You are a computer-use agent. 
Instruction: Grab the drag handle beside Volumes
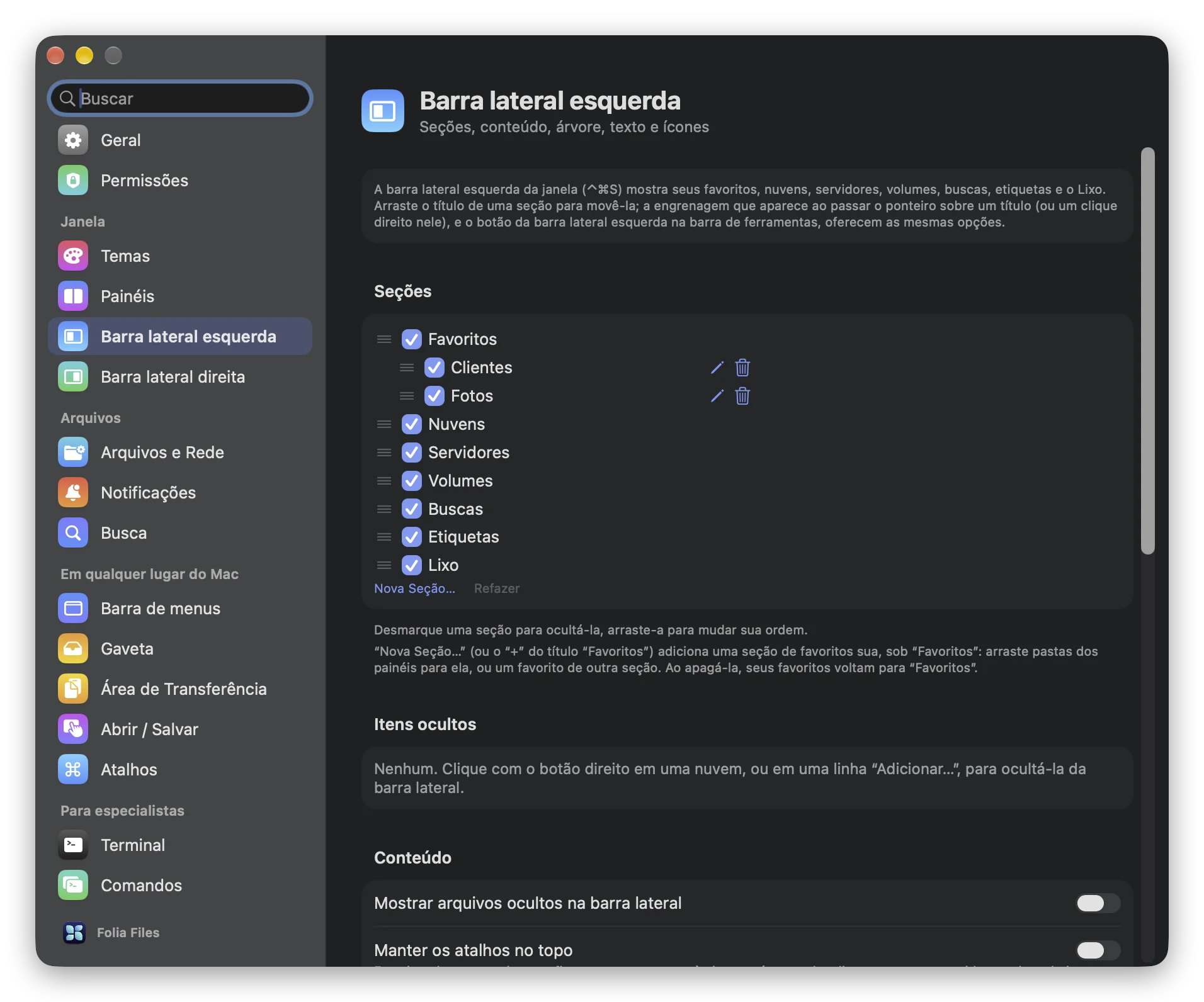point(384,481)
